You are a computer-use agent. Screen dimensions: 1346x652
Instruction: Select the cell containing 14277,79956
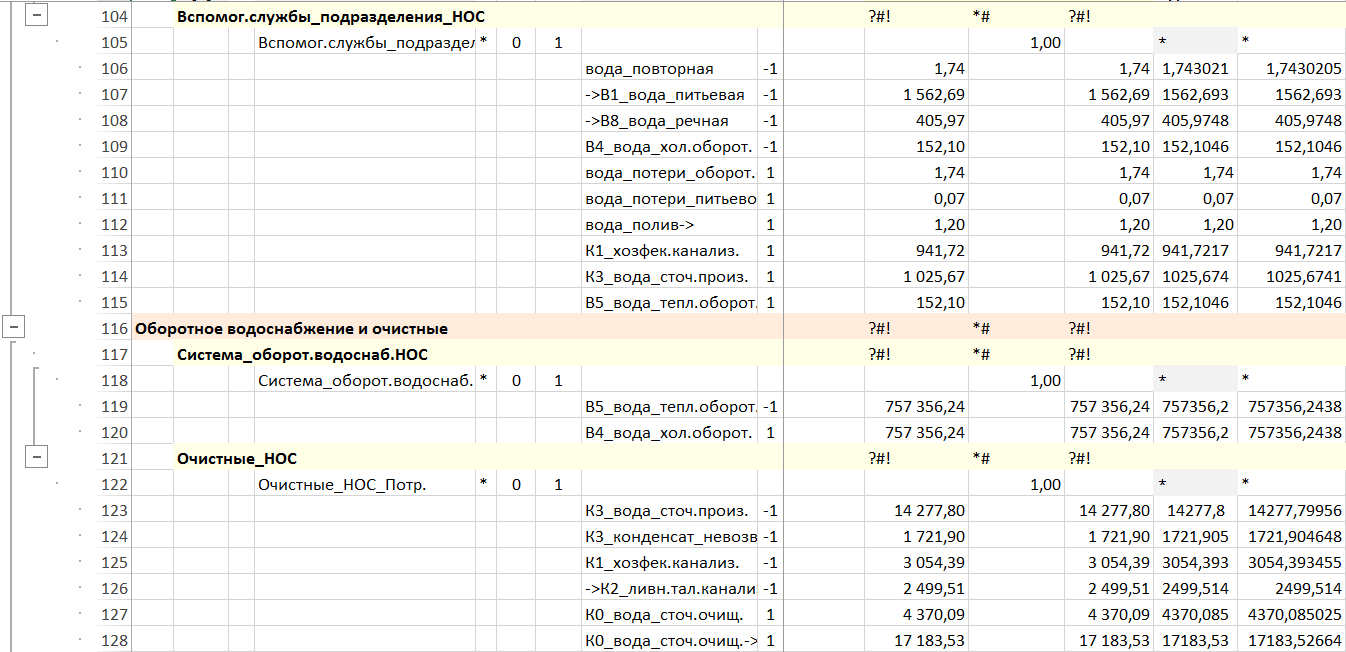pos(1291,511)
